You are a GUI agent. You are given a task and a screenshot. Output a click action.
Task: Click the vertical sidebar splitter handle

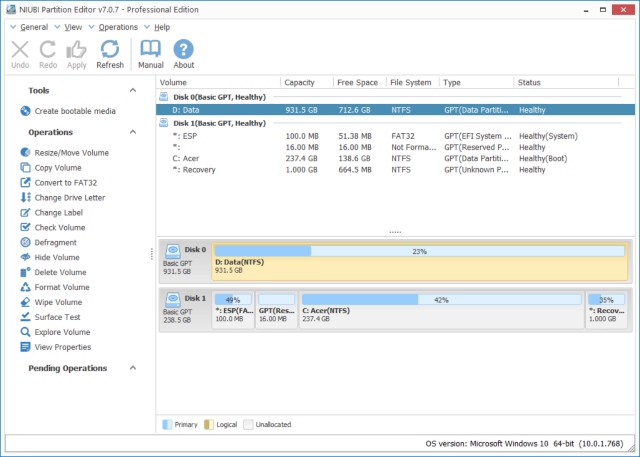click(x=152, y=254)
